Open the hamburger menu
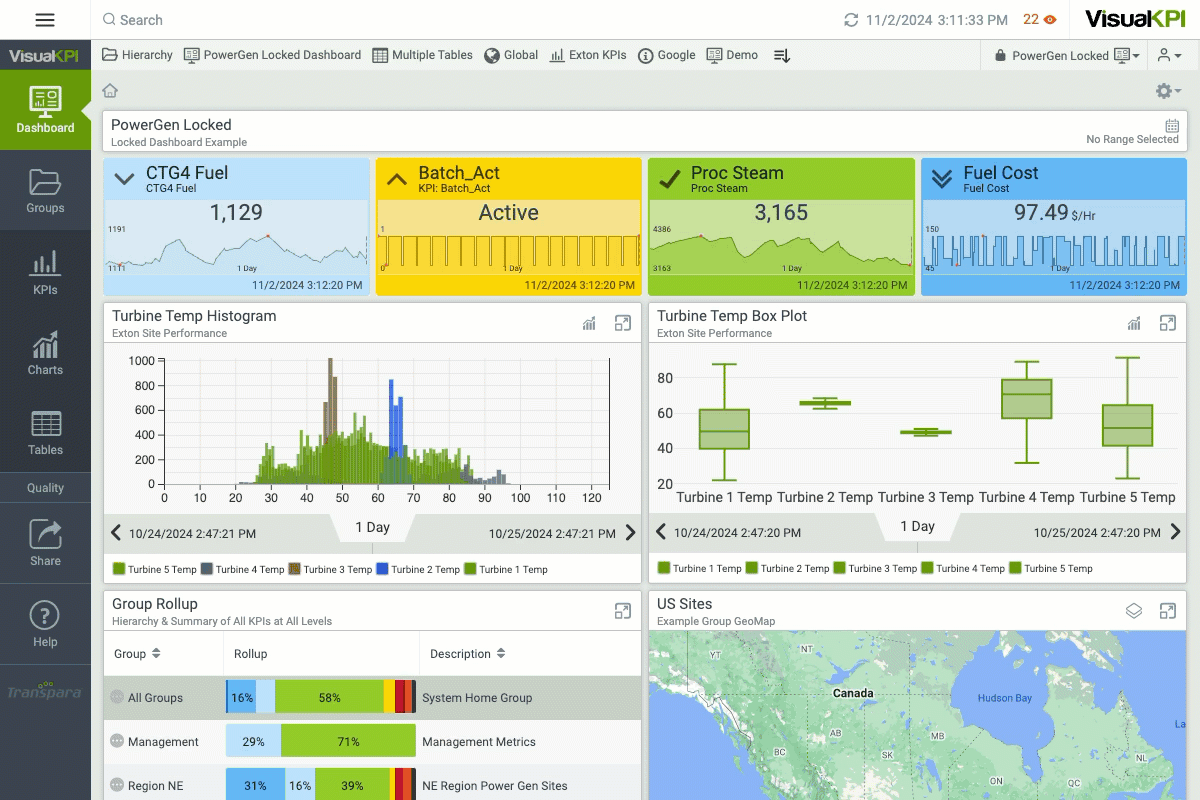This screenshot has height=800, width=1200. pyautogui.click(x=45, y=20)
